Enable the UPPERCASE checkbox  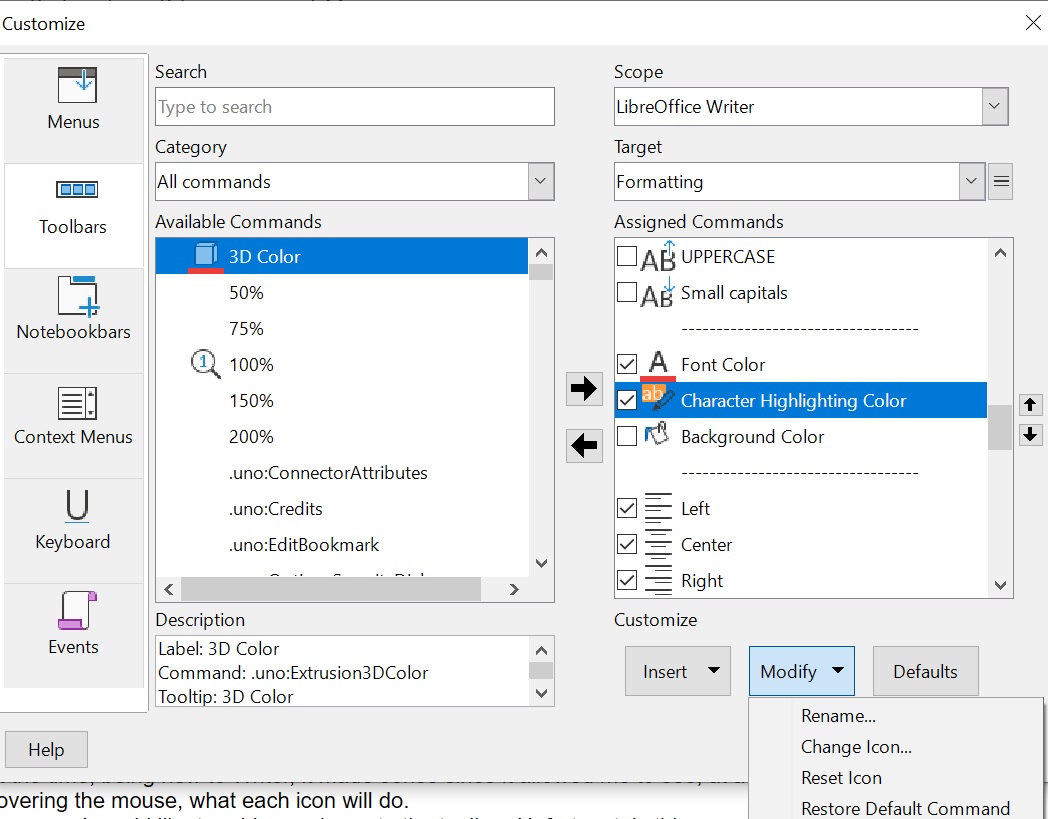pyautogui.click(x=626, y=255)
